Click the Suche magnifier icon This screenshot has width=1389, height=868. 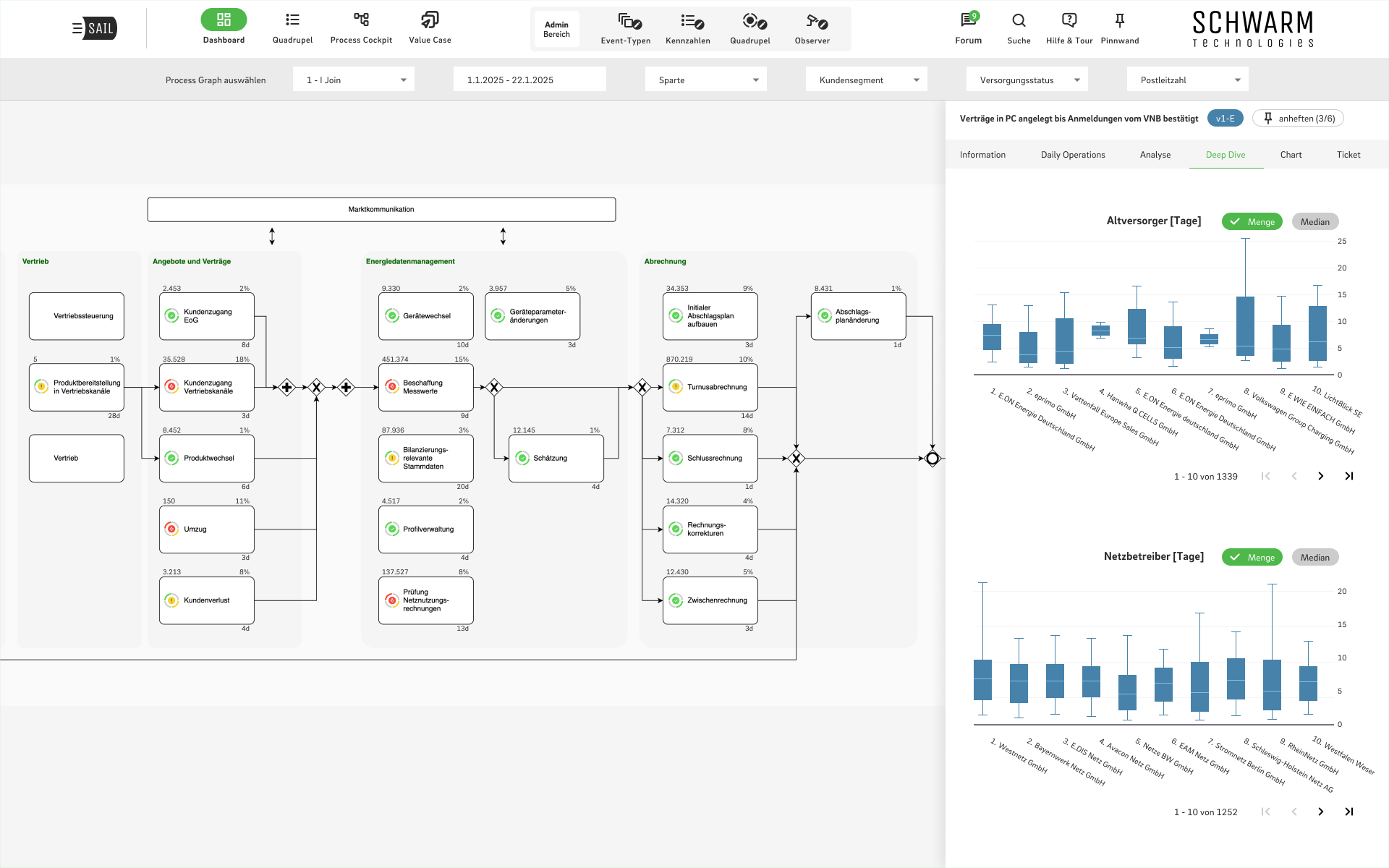[x=1019, y=20]
